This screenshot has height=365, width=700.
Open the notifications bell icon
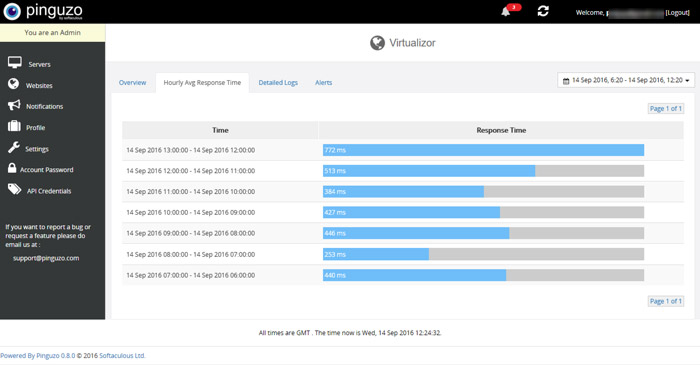click(505, 12)
